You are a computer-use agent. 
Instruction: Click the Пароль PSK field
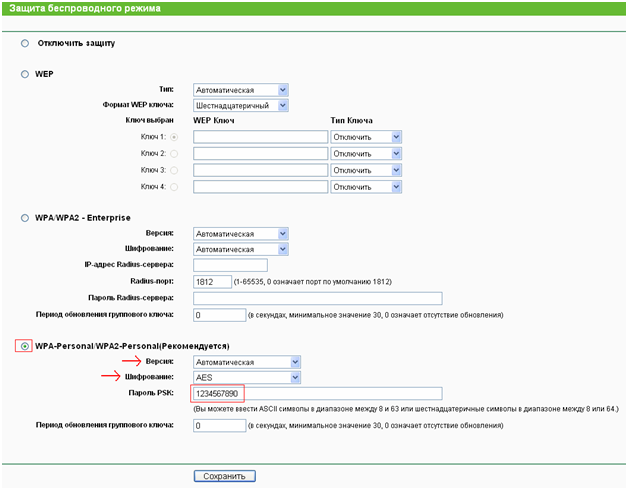tap(318, 393)
